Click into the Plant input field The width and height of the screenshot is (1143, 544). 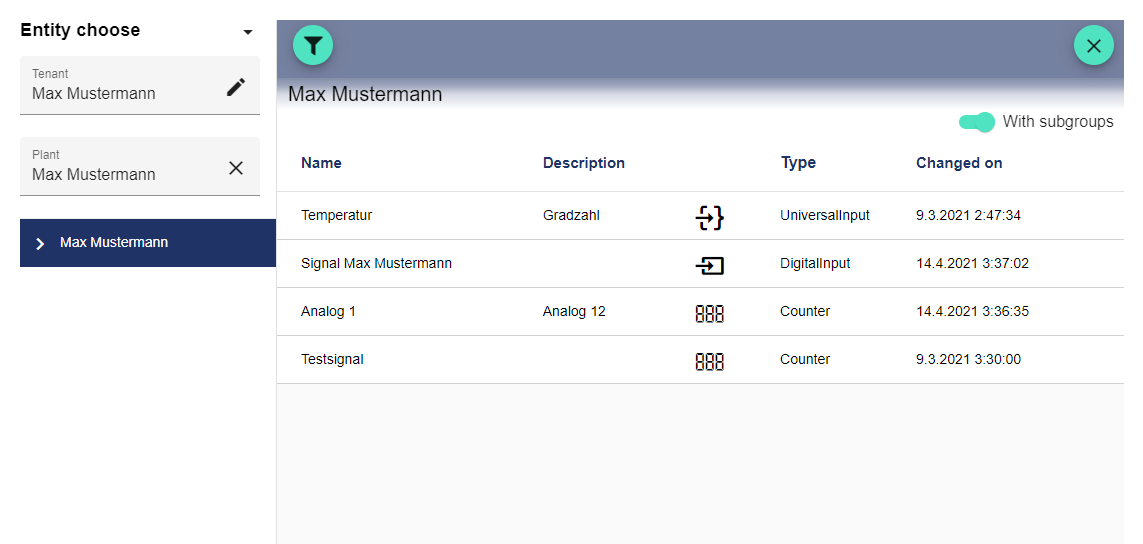(x=120, y=174)
